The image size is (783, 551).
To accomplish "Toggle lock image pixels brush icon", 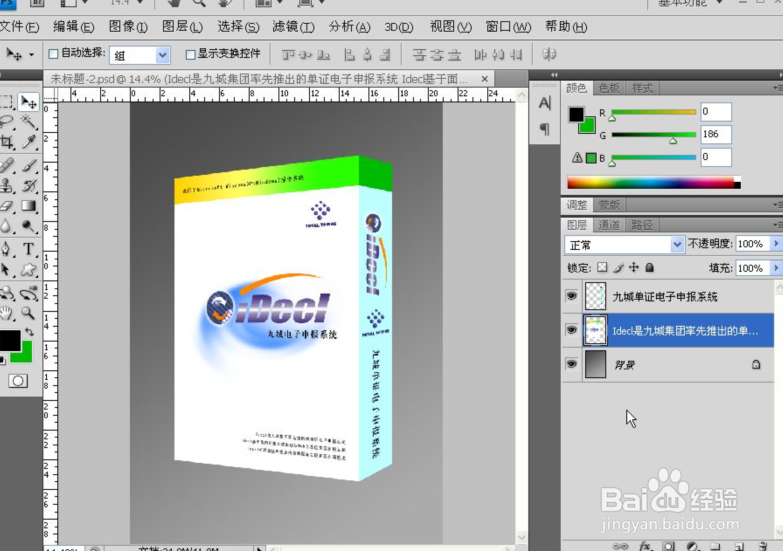I will tap(619, 268).
